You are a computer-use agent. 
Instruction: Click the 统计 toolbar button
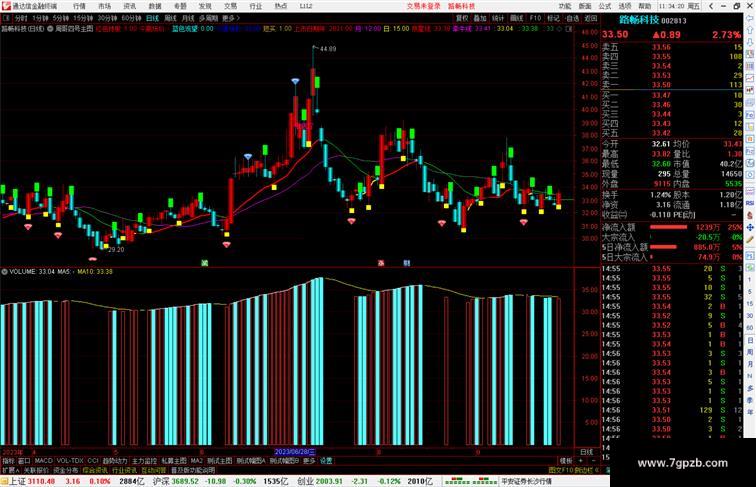coord(498,18)
